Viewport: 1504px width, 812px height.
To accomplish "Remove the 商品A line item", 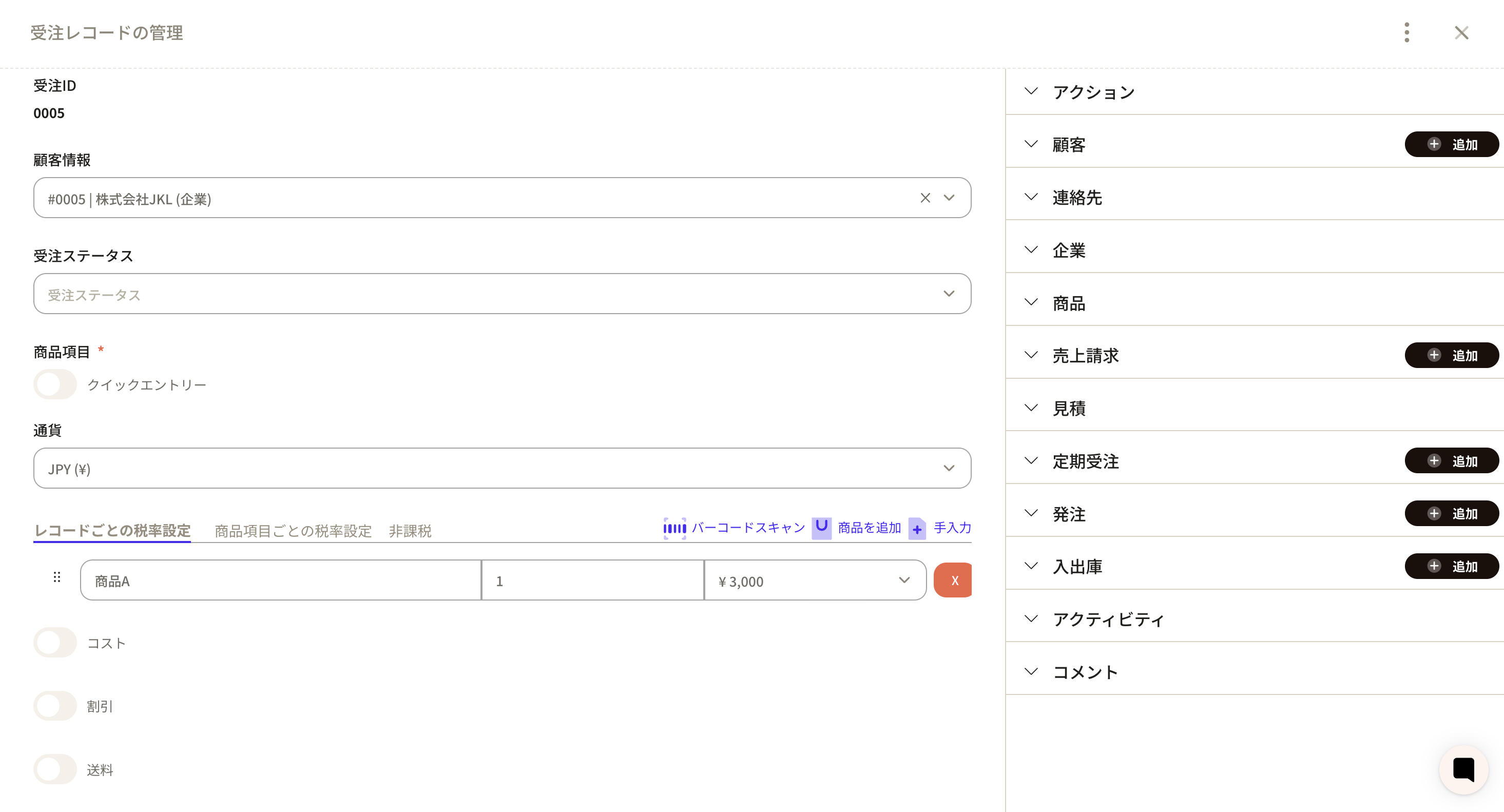I will [953, 580].
